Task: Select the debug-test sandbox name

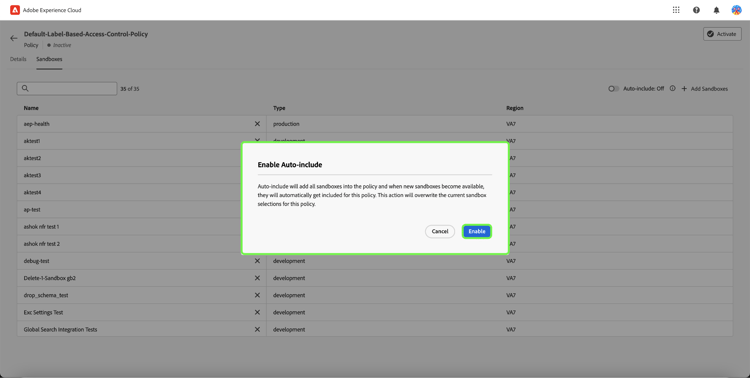Action: click(36, 261)
